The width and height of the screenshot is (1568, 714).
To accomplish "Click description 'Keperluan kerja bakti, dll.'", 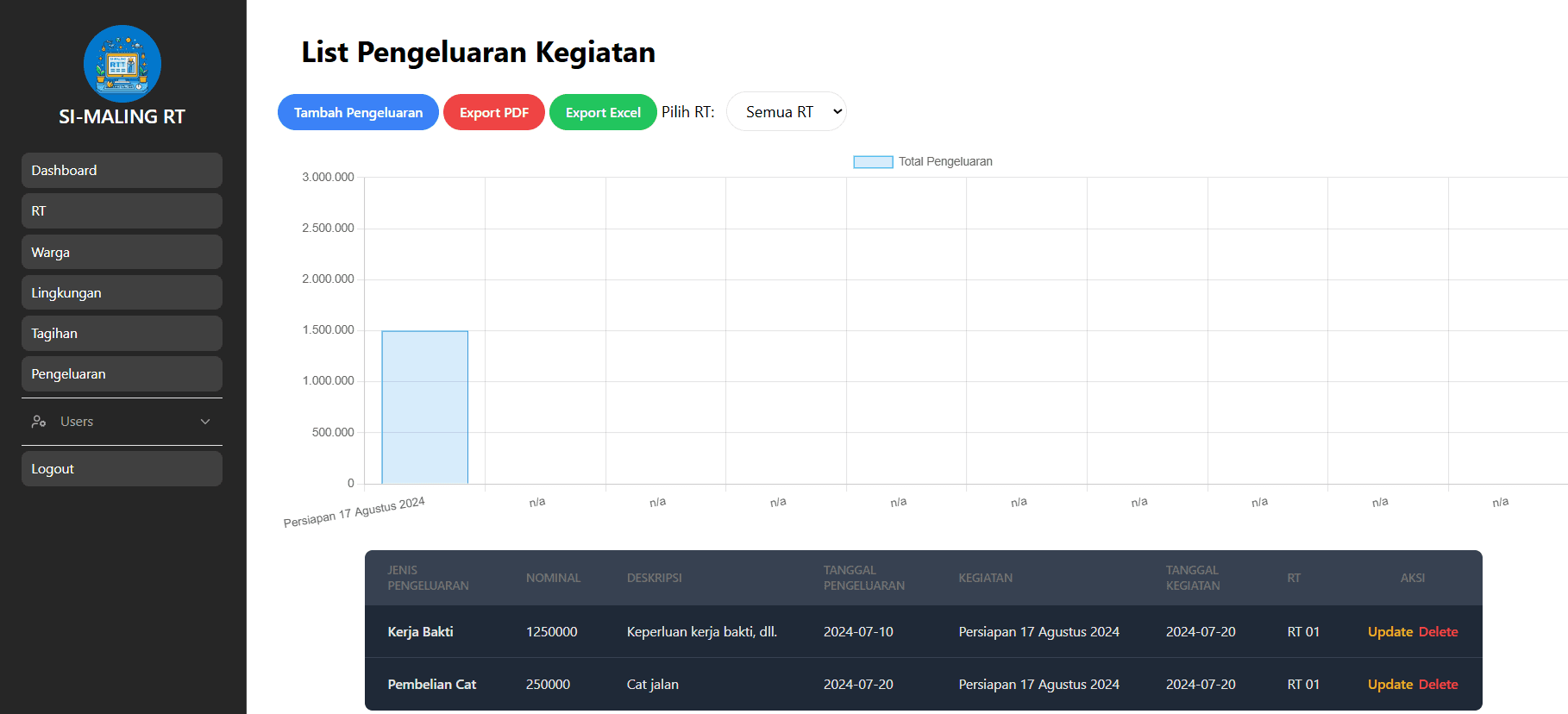I will pos(702,632).
